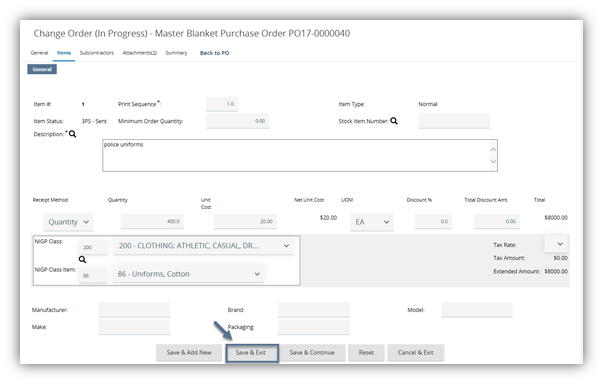Click the Item Status 3PS - Sent text
Screen dimensions: 603x384
coord(94,121)
